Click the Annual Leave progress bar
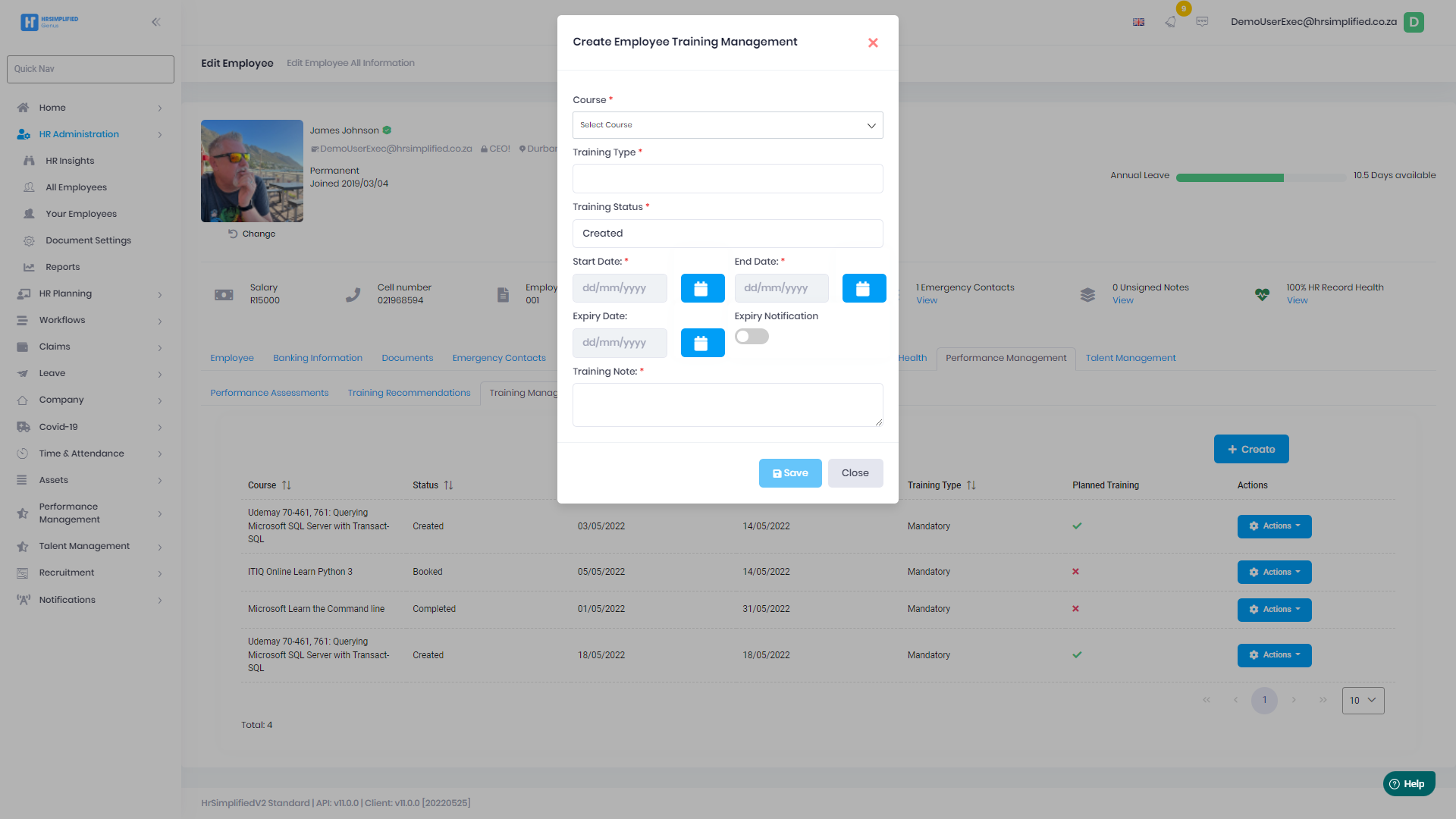The image size is (1456, 819). click(x=1260, y=177)
